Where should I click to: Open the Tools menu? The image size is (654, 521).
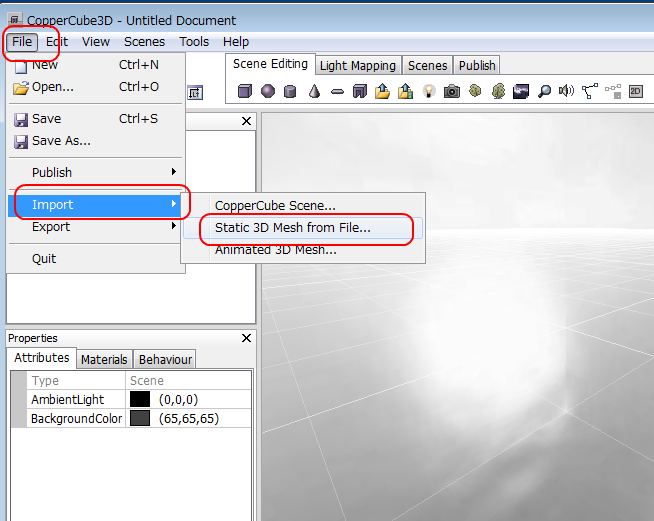(x=194, y=42)
